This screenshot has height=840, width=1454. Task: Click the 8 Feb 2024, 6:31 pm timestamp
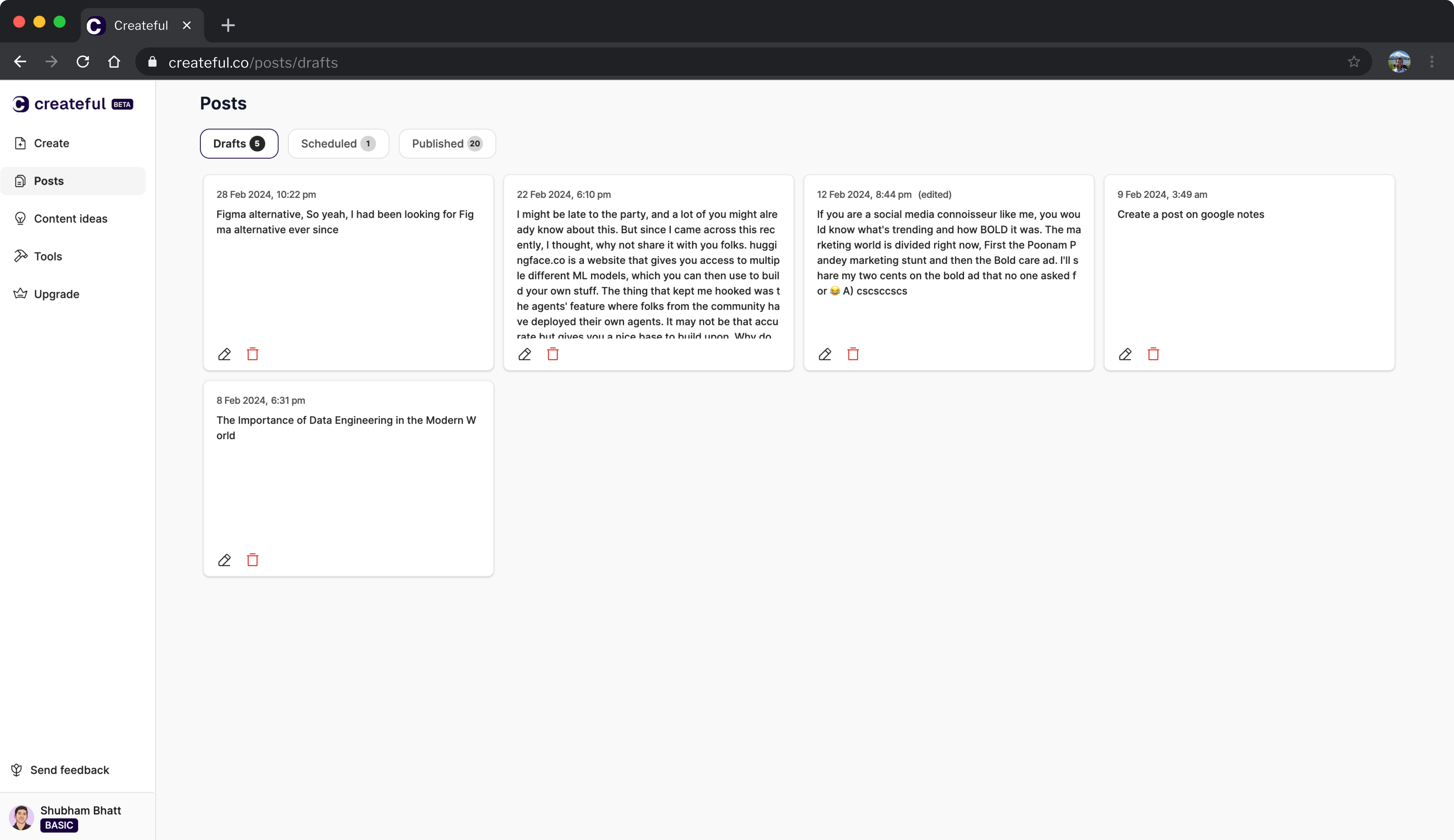coord(261,401)
